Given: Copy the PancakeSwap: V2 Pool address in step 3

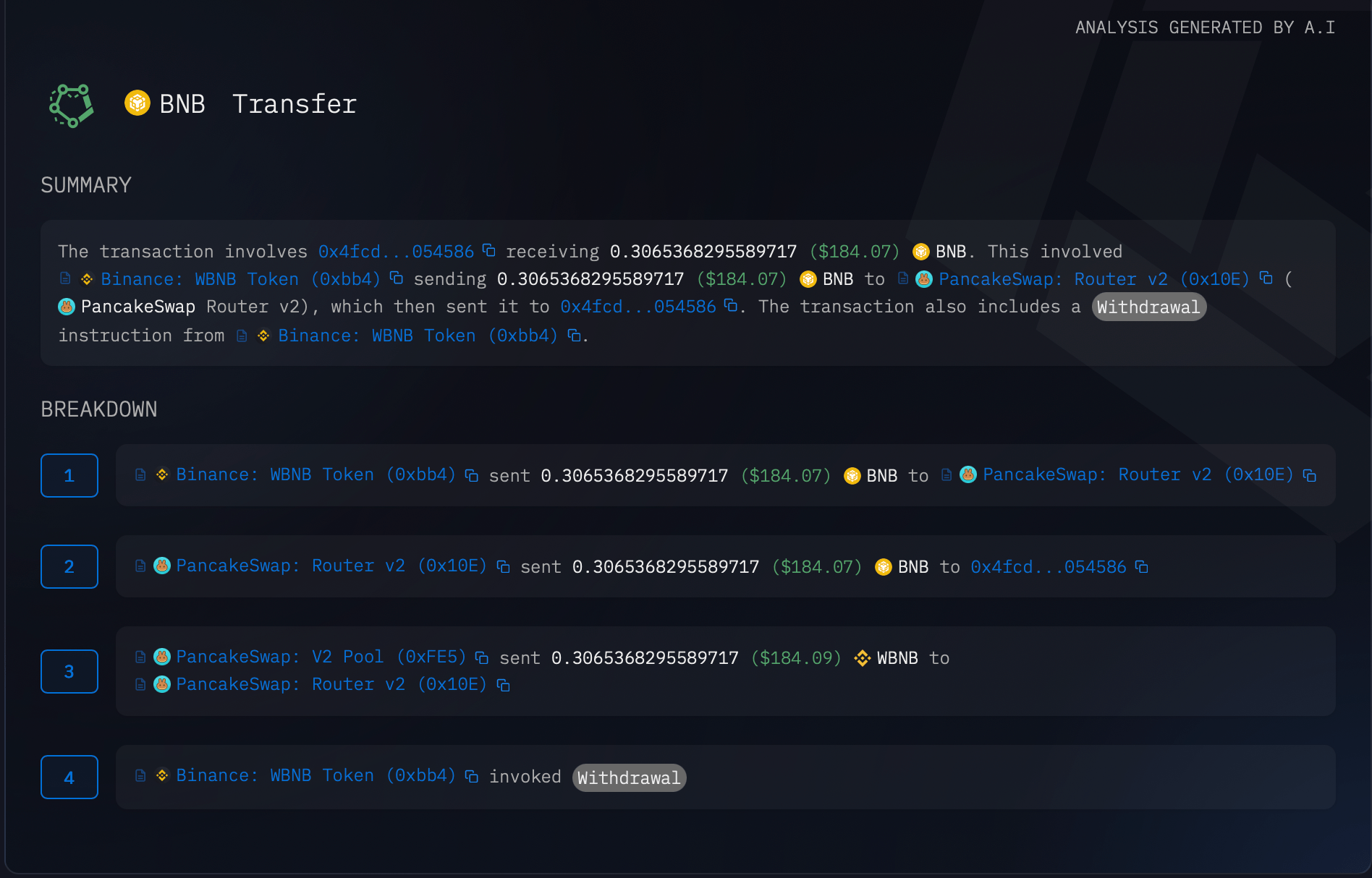Looking at the screenshot, I should (x=483, y=657).
